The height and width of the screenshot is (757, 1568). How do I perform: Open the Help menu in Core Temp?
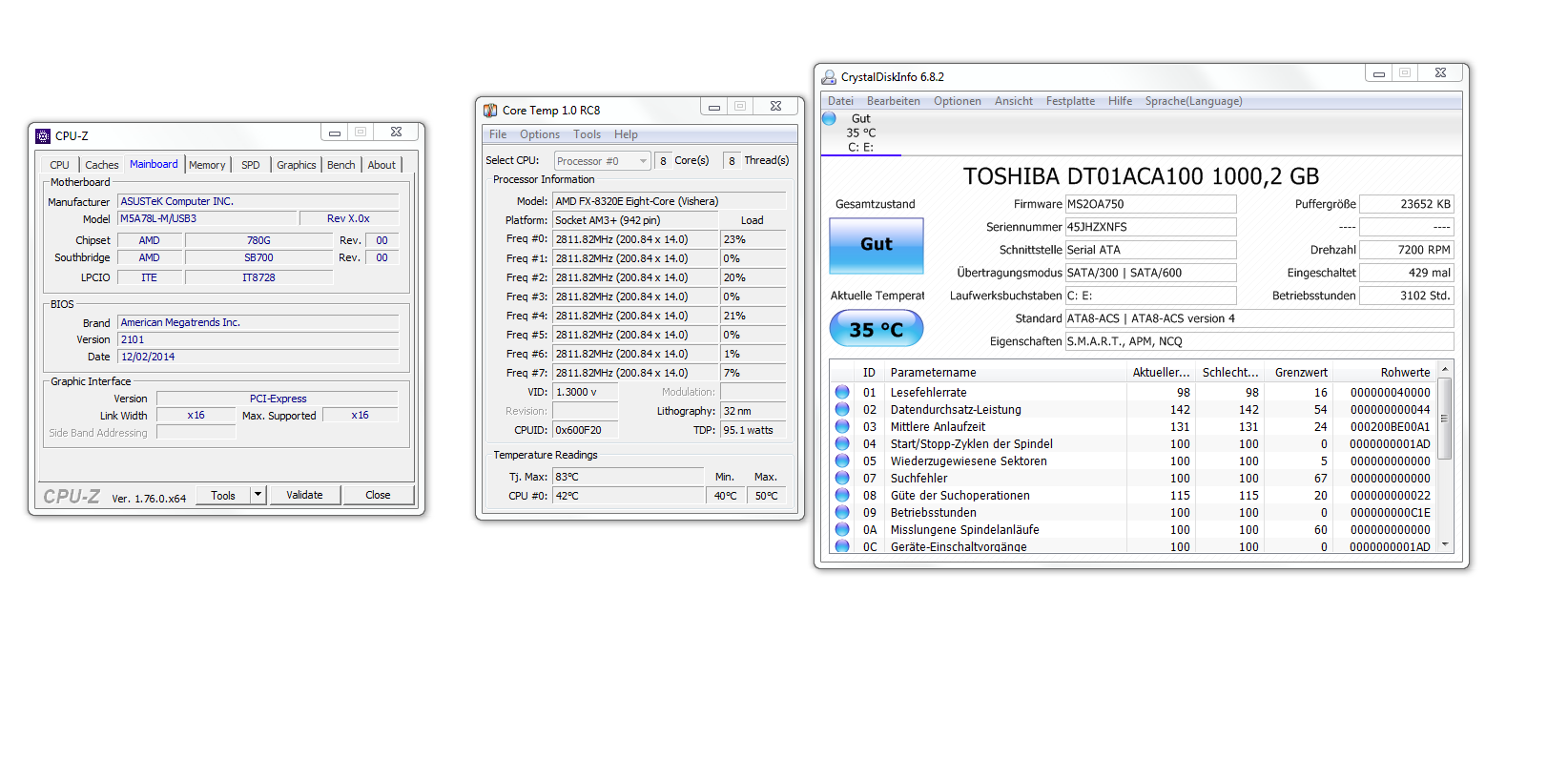(626, 134)
